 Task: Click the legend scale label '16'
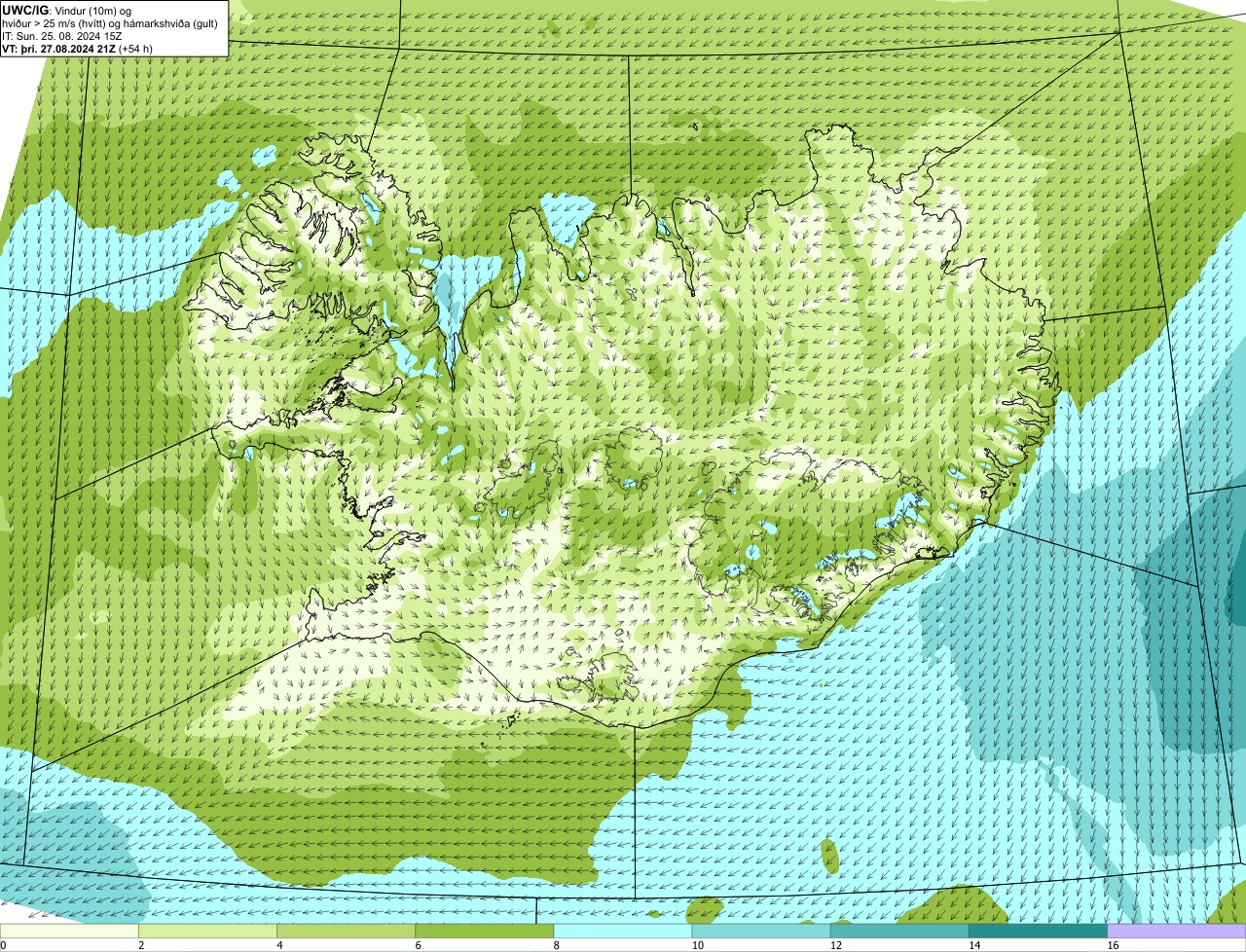1112,945
